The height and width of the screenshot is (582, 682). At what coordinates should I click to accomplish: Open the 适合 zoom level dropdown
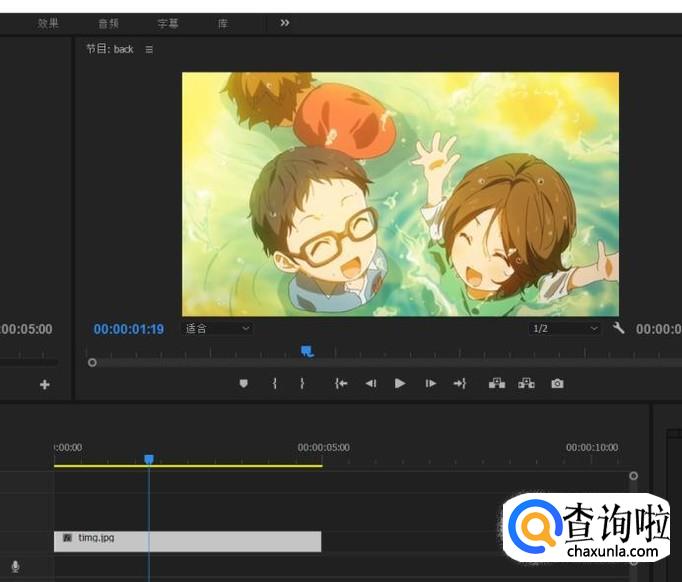coord(217,328)
